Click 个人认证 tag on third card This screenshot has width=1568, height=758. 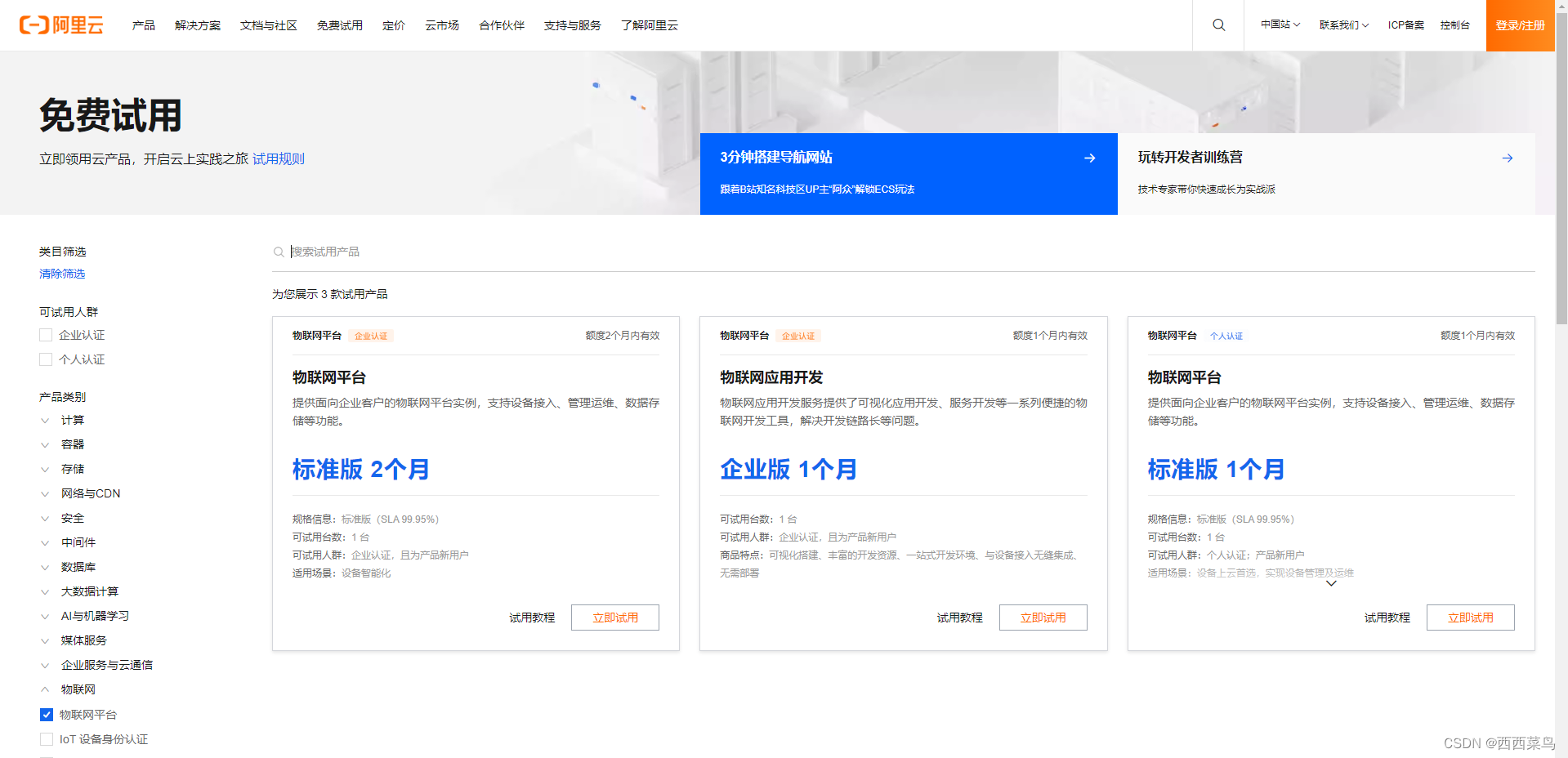1226,336
